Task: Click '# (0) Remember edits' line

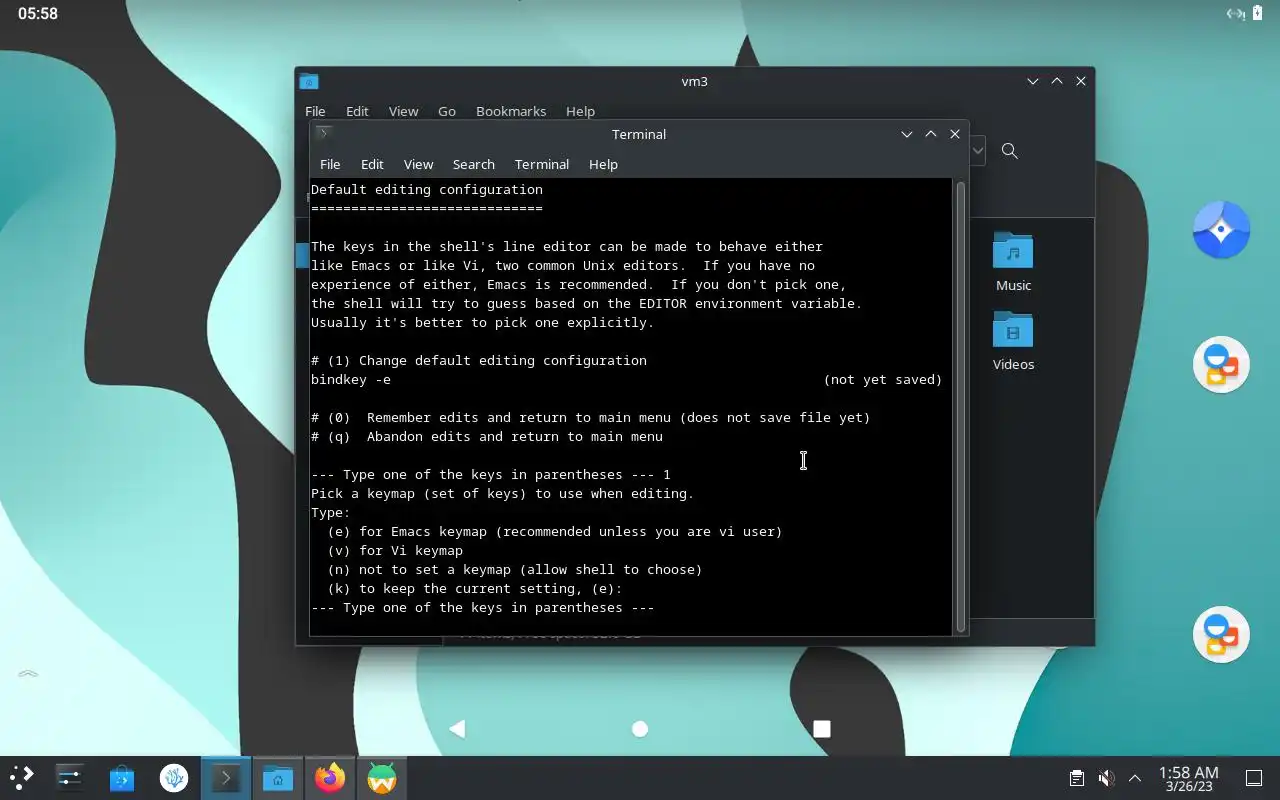Action: (591, 418)
